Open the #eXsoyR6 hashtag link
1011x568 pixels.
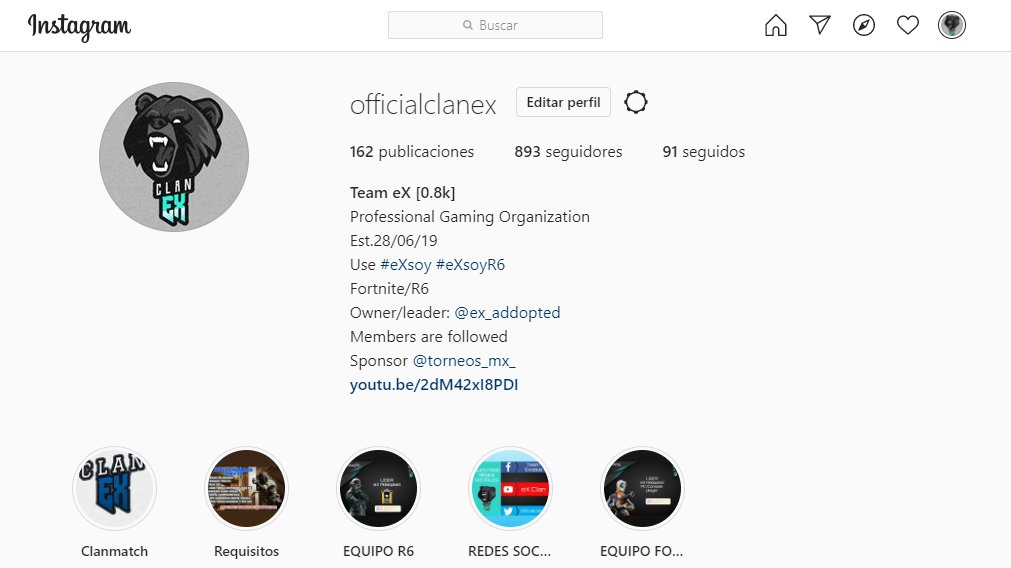[470, 264]
